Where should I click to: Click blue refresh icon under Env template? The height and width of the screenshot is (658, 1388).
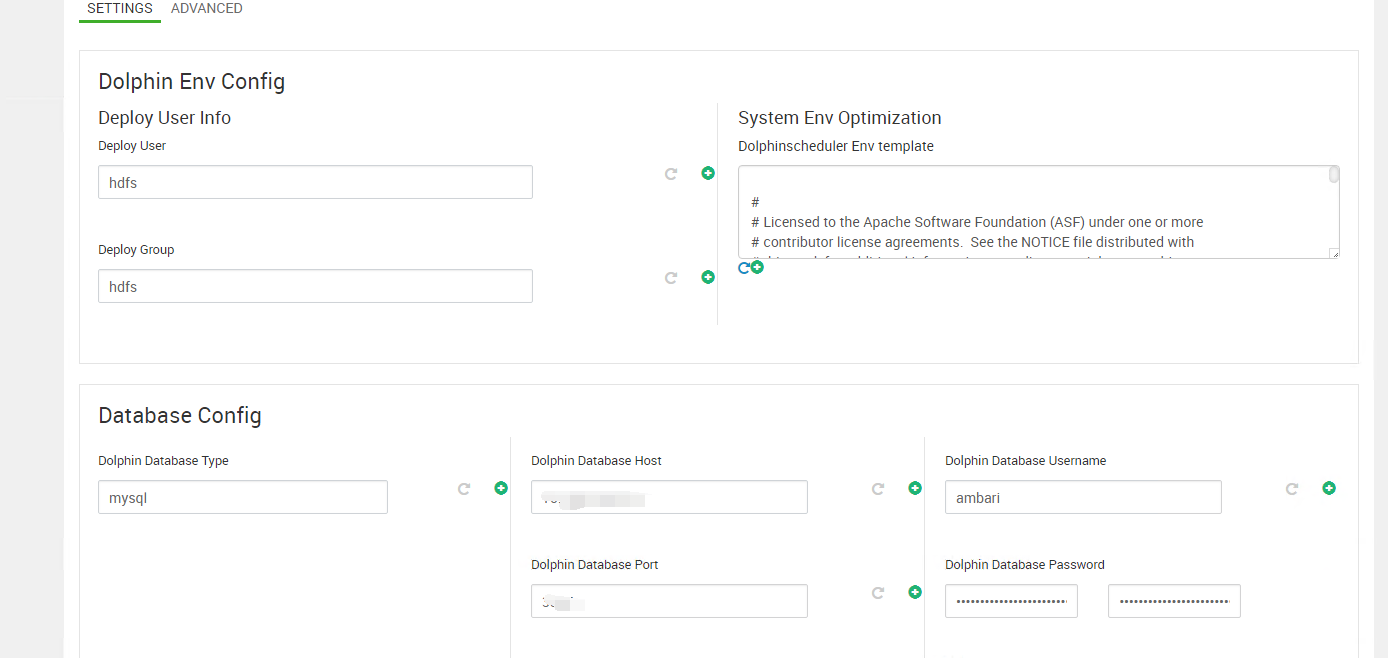743,268
